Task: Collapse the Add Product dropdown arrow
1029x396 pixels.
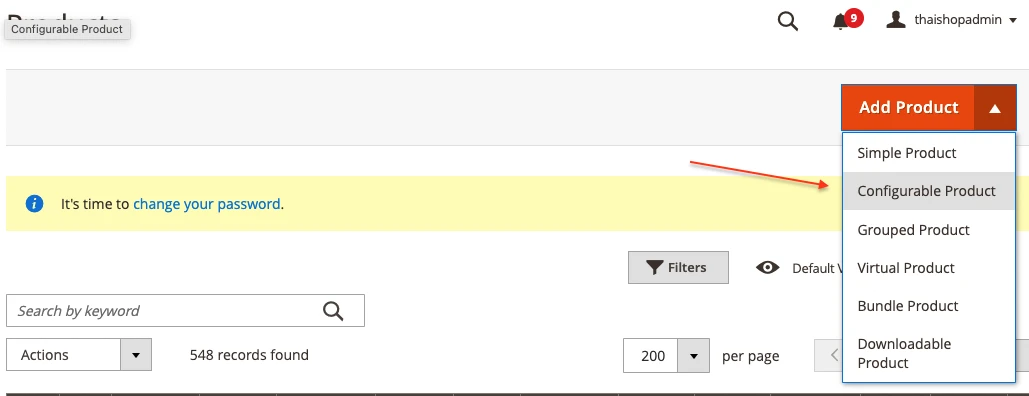Action: [x=995, y=108]
